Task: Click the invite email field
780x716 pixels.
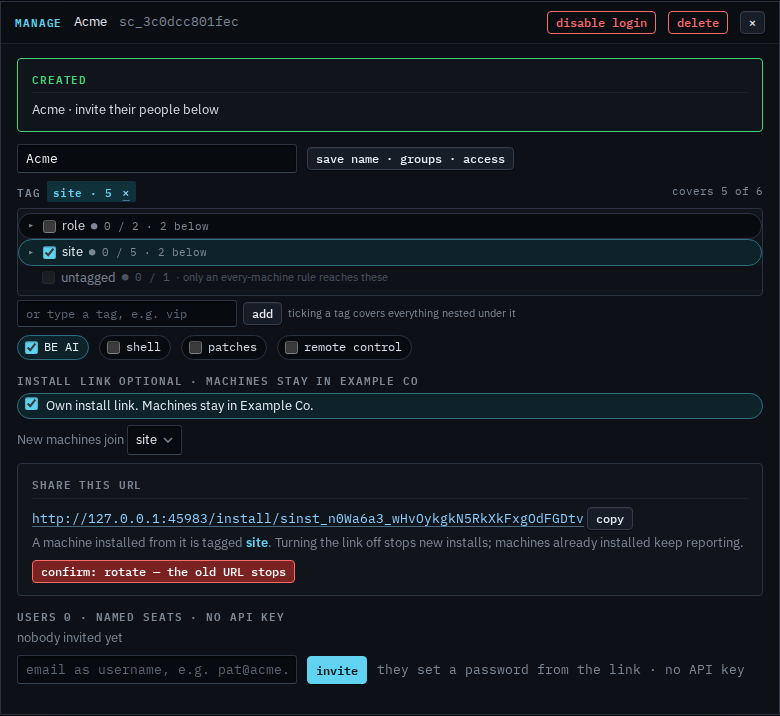Action: coord(157,670)
